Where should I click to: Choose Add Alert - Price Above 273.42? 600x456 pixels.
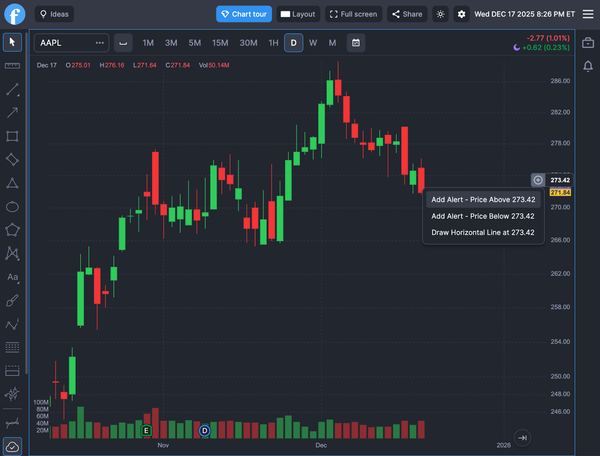(x=482, y=199)
